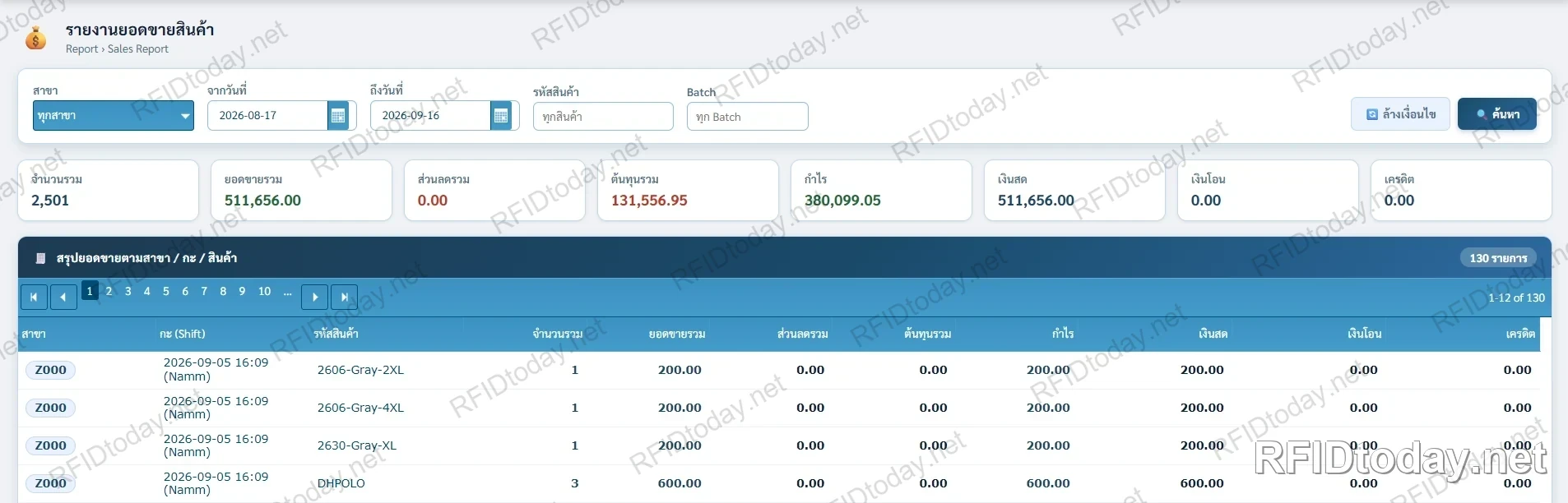1568x503 pixels.
Task: Click the ค้นหา search button
Action: [1497, 114]
